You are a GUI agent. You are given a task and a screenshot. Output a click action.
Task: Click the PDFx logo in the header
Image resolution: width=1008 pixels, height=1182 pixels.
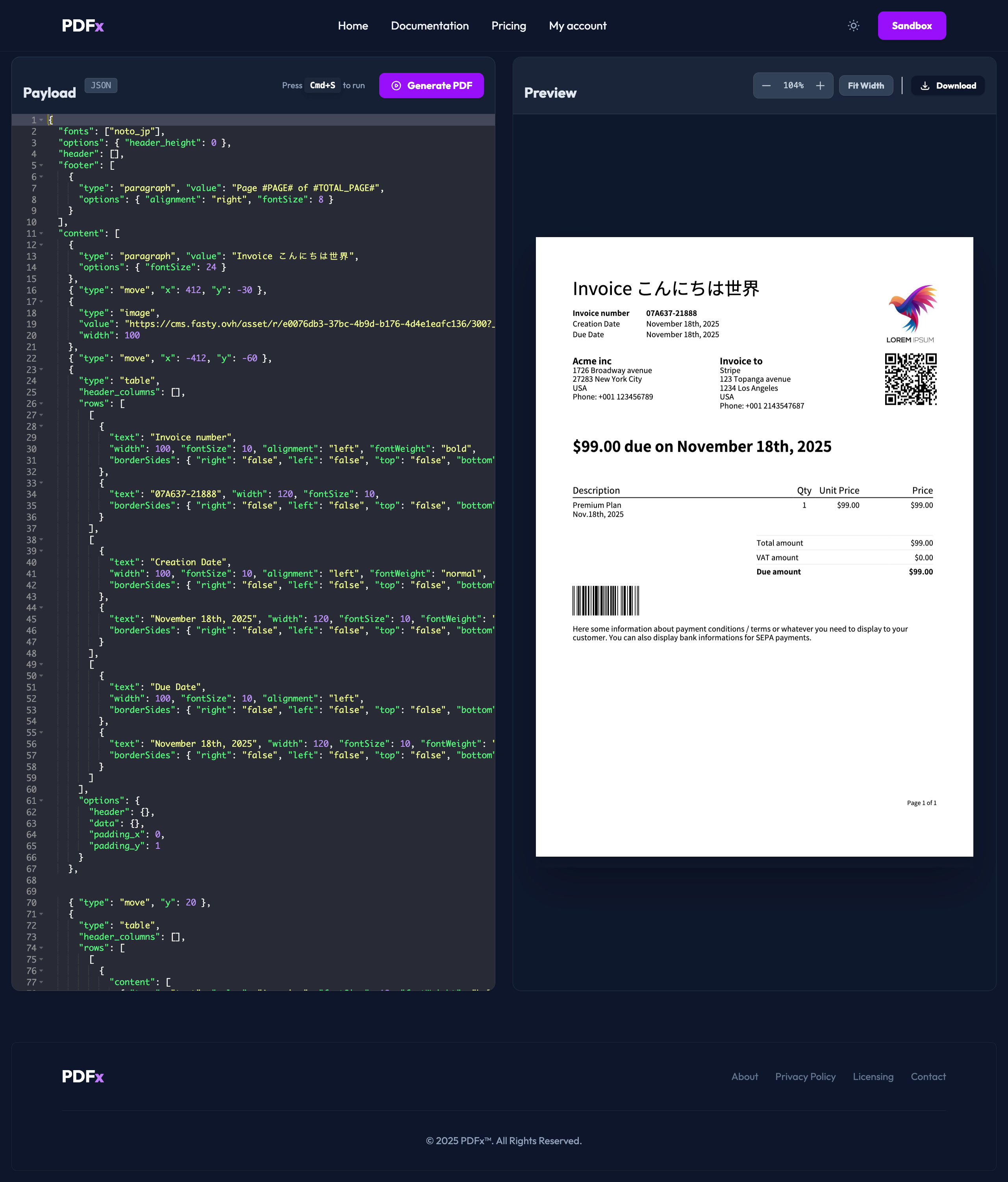(x=83, y=25)
